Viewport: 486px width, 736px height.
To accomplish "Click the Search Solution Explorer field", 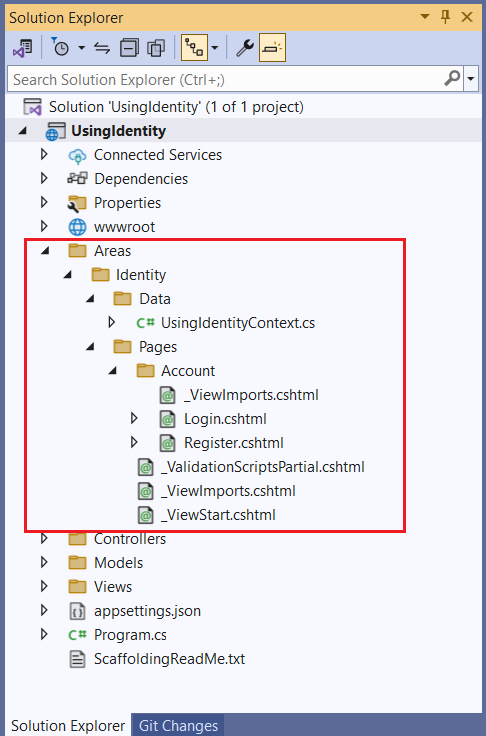I will pos(225,79).
